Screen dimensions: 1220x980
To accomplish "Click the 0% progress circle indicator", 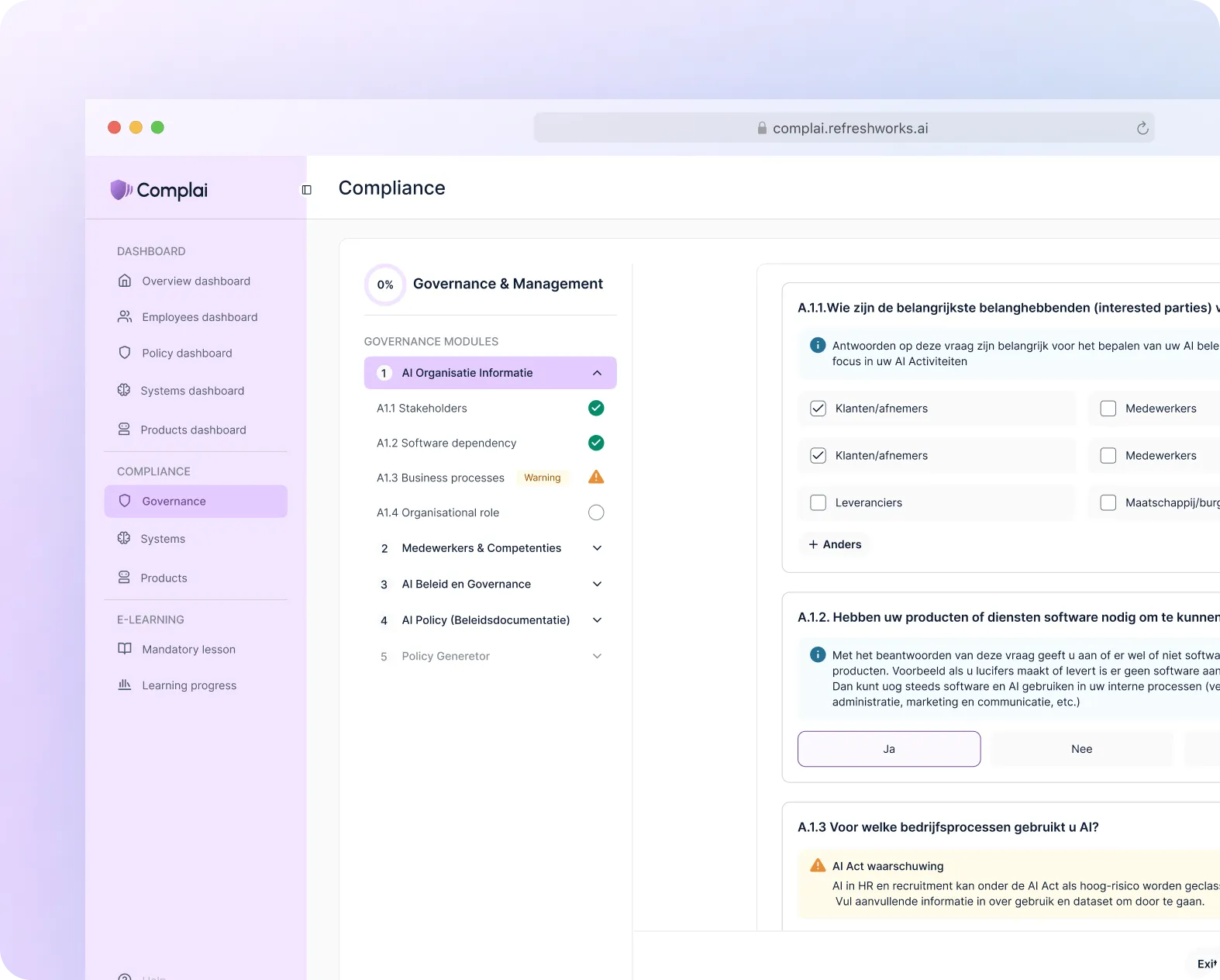I will [x=385, y=285].
